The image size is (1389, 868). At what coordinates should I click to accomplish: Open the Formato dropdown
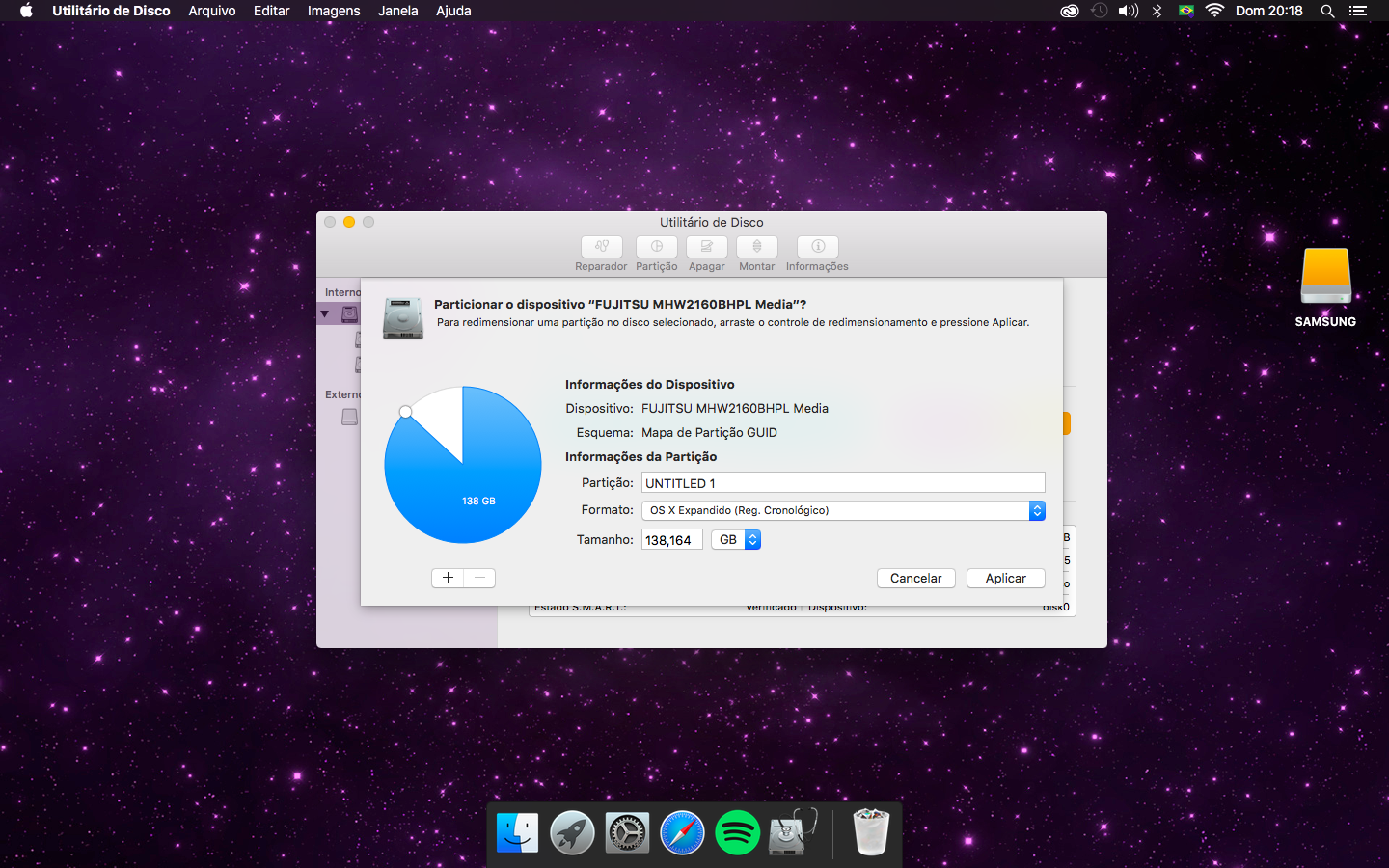[x=843, y=510]
